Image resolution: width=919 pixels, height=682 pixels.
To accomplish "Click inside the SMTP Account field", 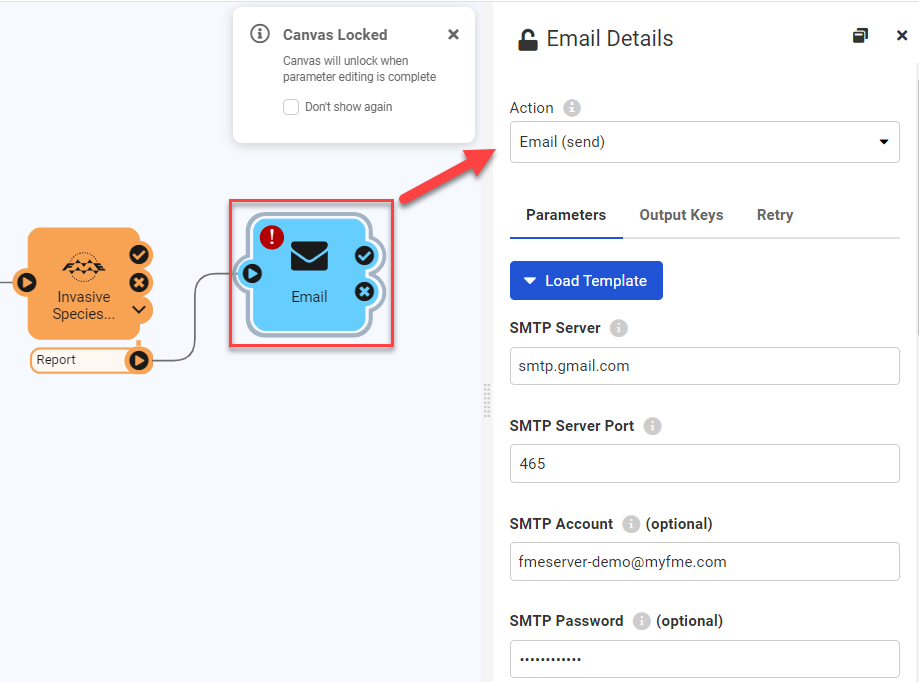I will click(704, 561).
